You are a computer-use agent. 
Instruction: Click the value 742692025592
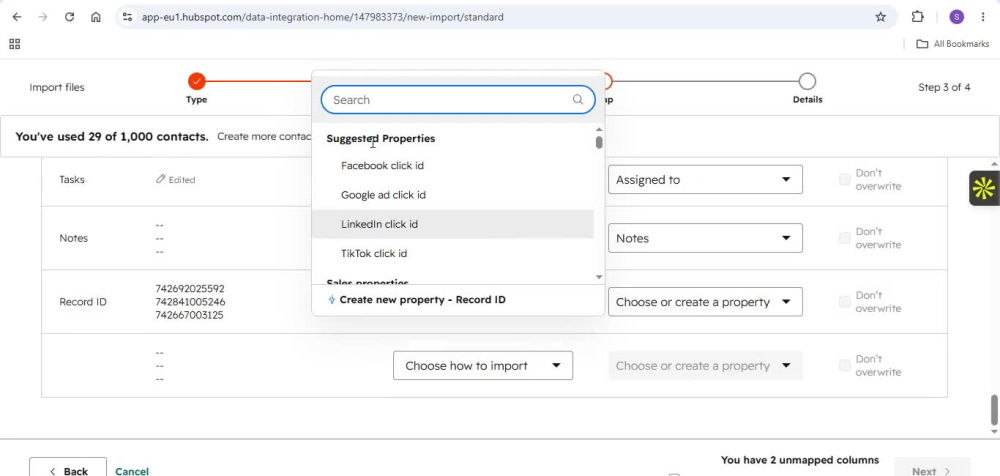pyautogui.click(x=190, y=288)
